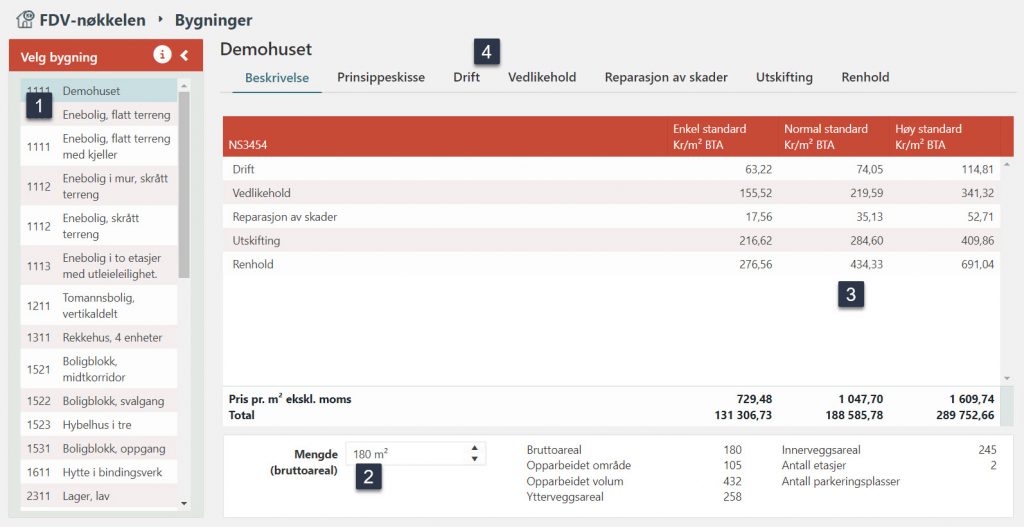Open the info icon in Velg bygning header
1024x527 pixels.
[162, 55]
